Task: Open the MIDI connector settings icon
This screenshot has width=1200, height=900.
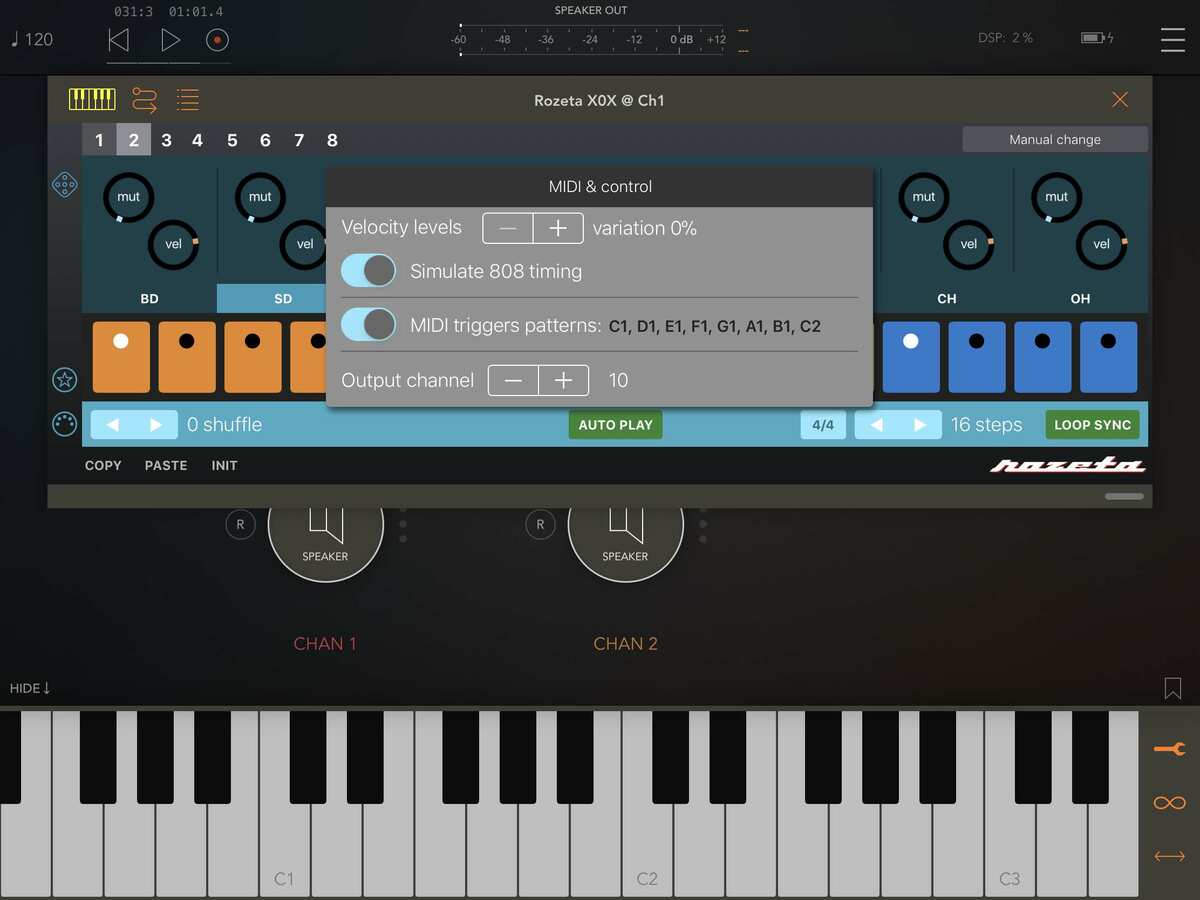Action: 65,424
